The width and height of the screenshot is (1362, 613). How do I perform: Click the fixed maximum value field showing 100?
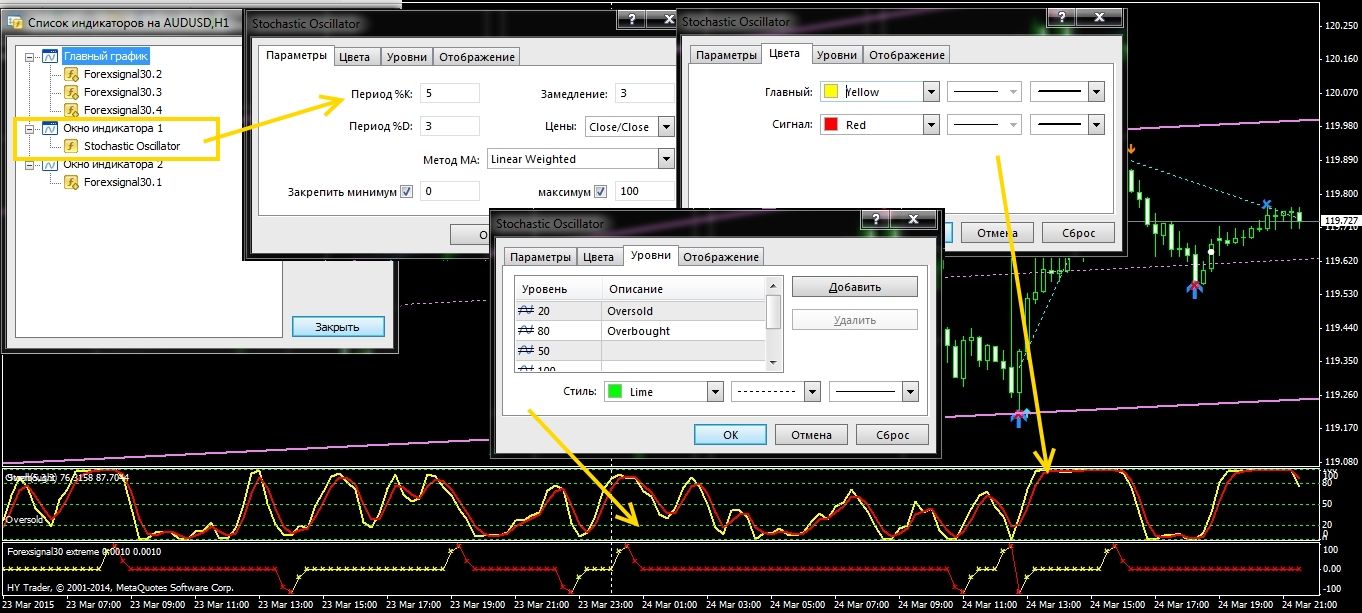(643, 191)
